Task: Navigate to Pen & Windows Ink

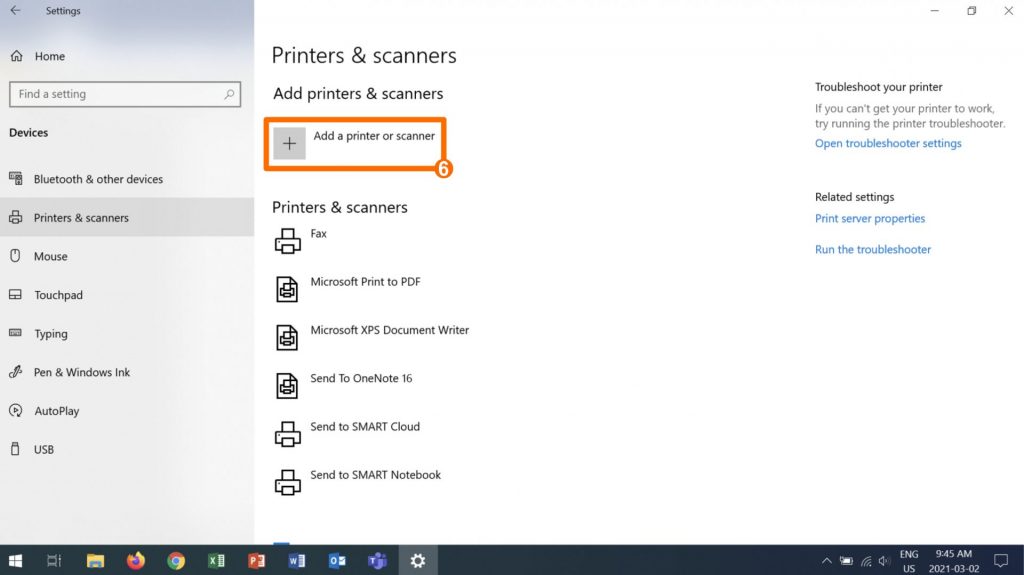Action: click(82, 372)
